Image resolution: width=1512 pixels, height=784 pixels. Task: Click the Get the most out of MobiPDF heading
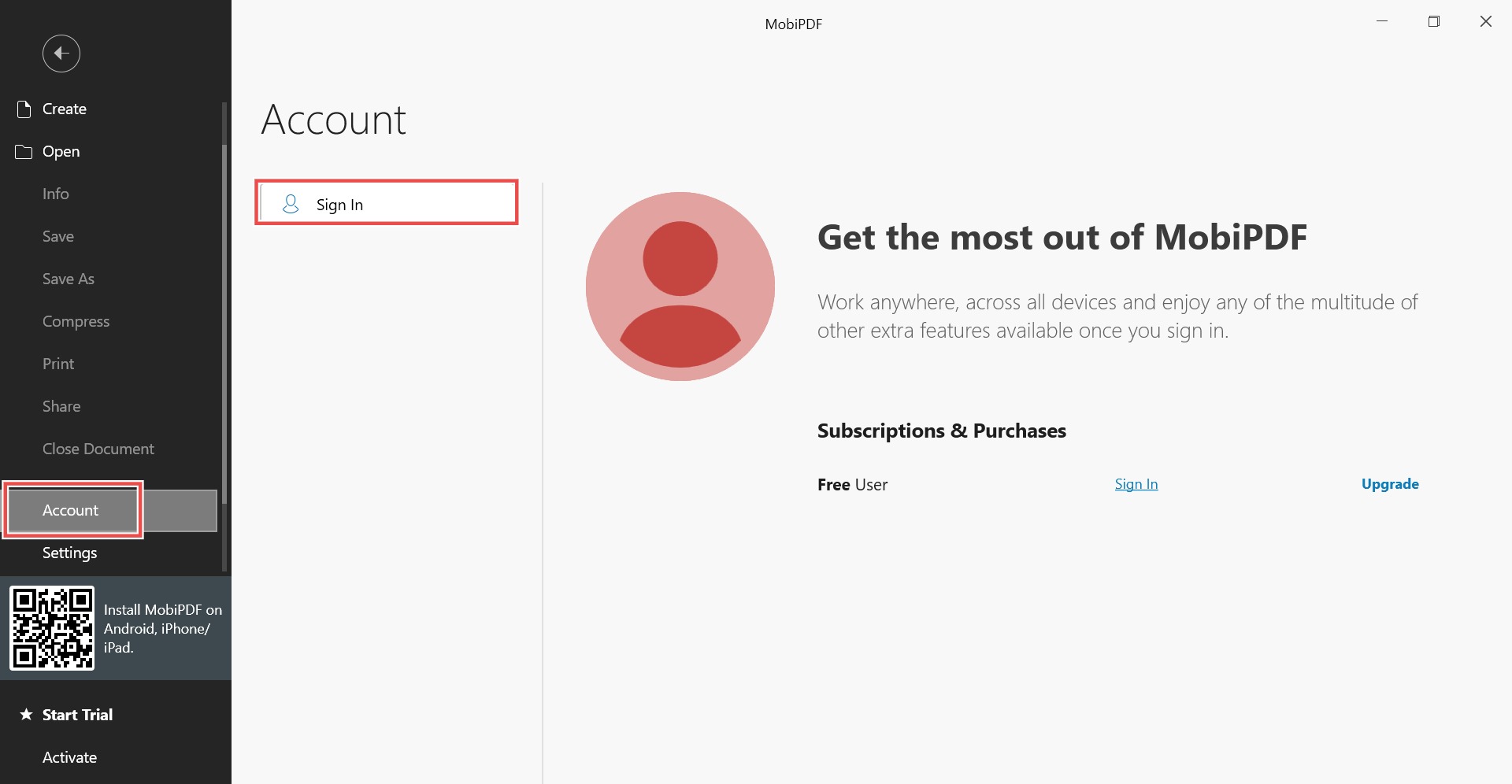click(1062, 237)
